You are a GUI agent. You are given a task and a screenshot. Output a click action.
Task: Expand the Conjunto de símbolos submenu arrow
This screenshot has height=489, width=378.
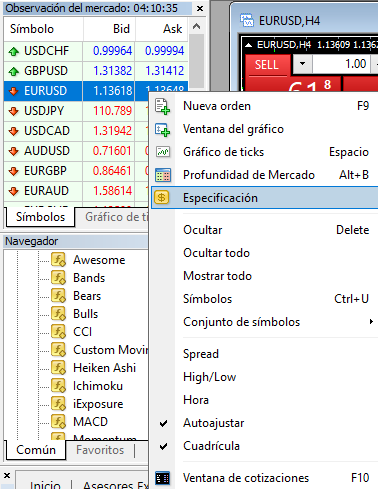point(371,322)
